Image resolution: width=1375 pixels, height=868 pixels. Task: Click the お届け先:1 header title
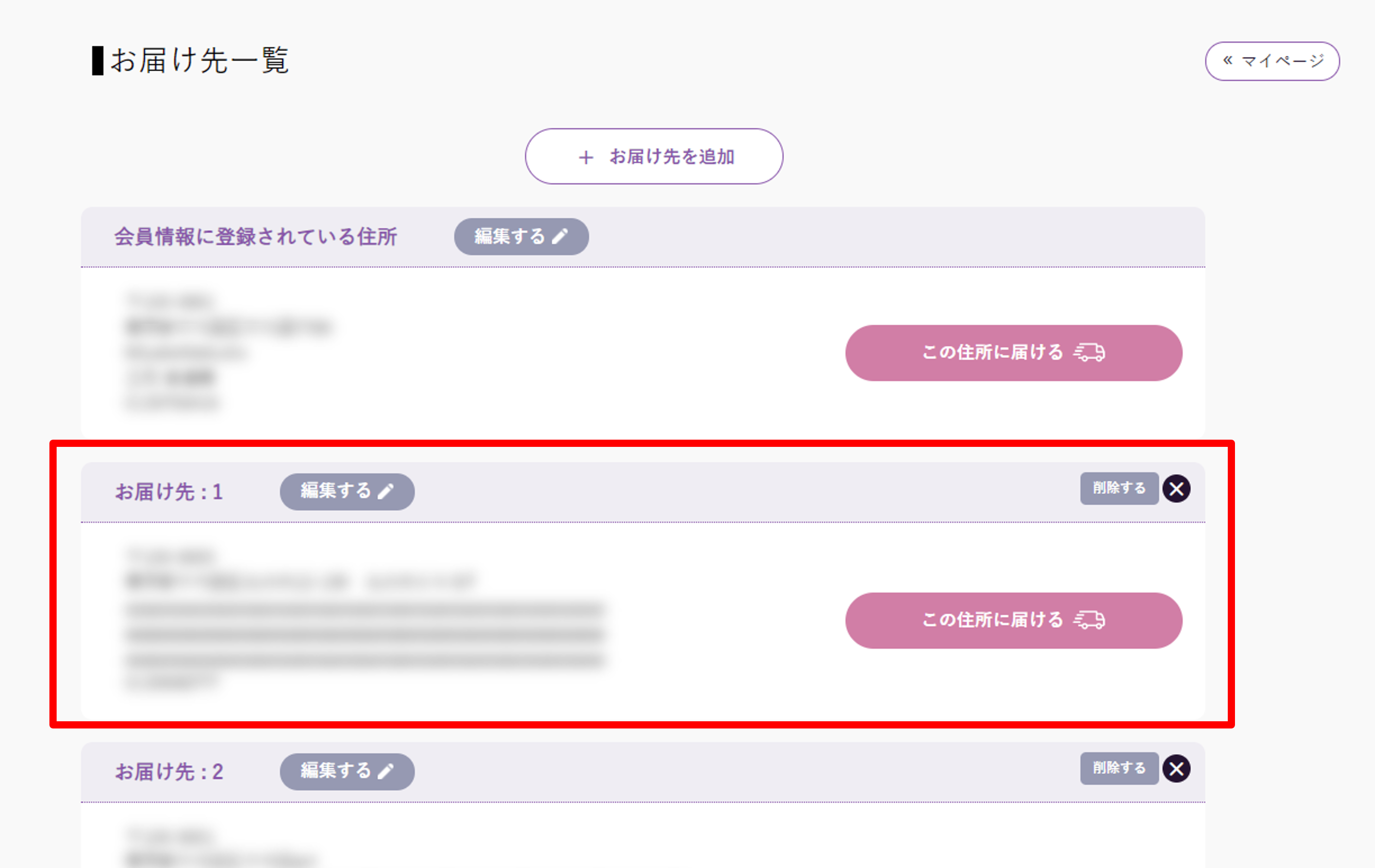[169, 492]
